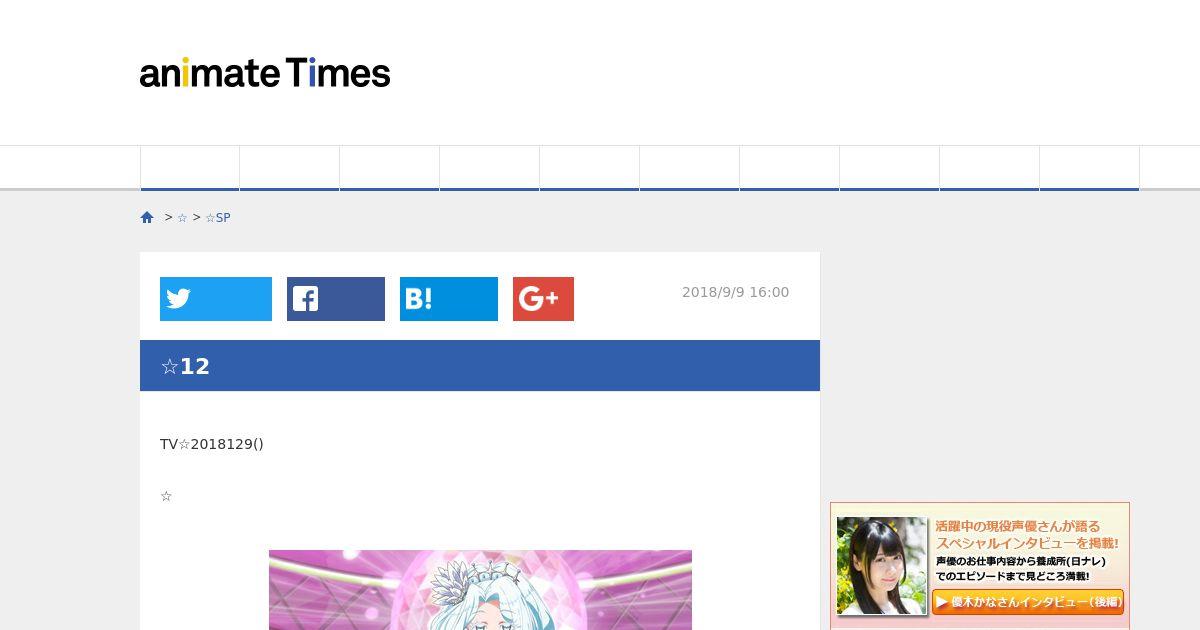Click the orange interview button in banner
The height and width of the screenshot is (630, 1200).
click(x=1028, y=602)
